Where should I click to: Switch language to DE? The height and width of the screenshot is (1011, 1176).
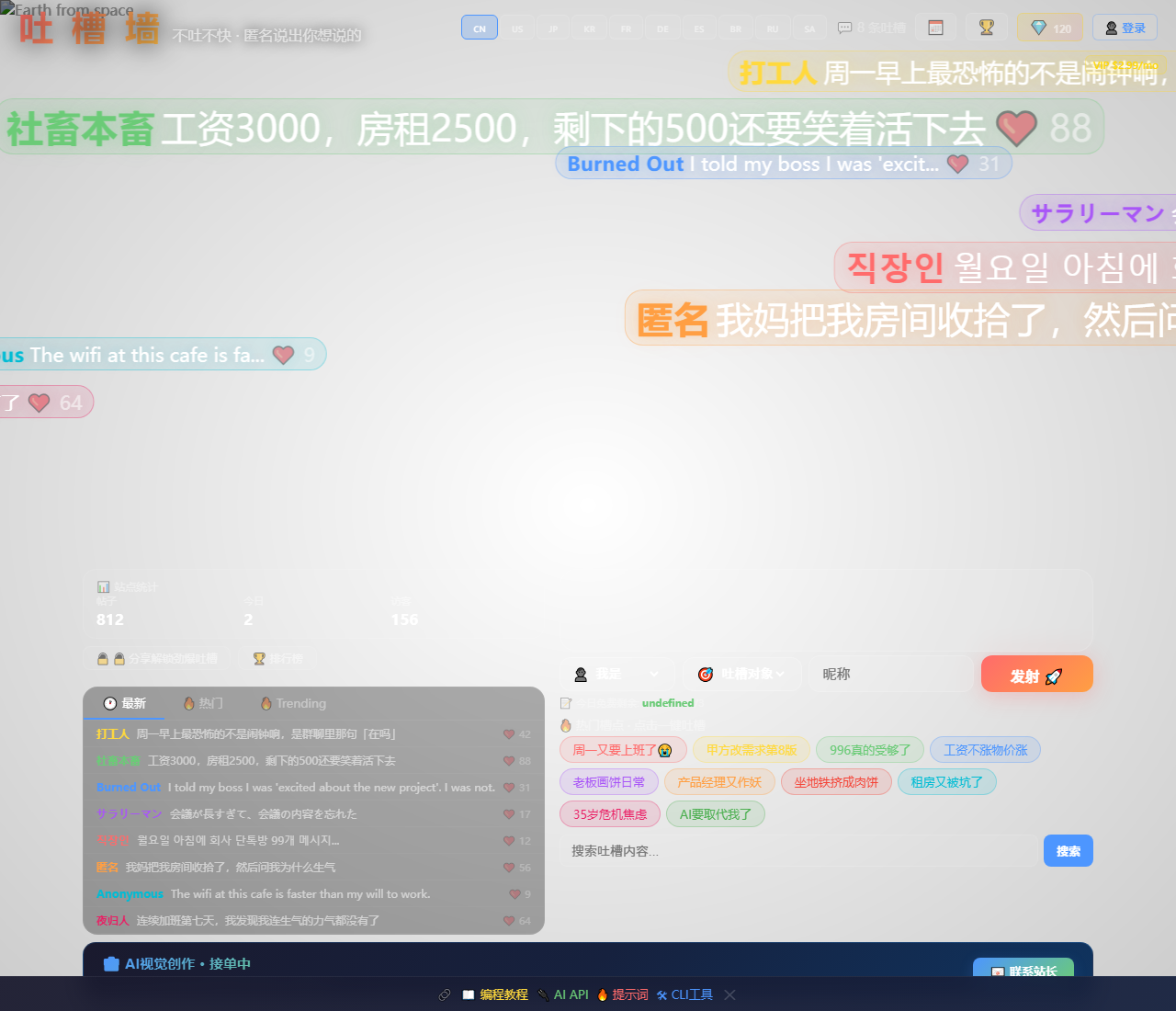662,28
